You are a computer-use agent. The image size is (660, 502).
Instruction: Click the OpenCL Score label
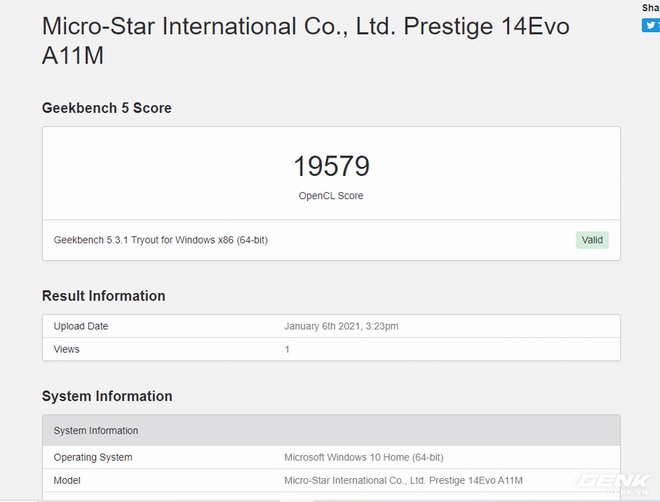(331, 196)
